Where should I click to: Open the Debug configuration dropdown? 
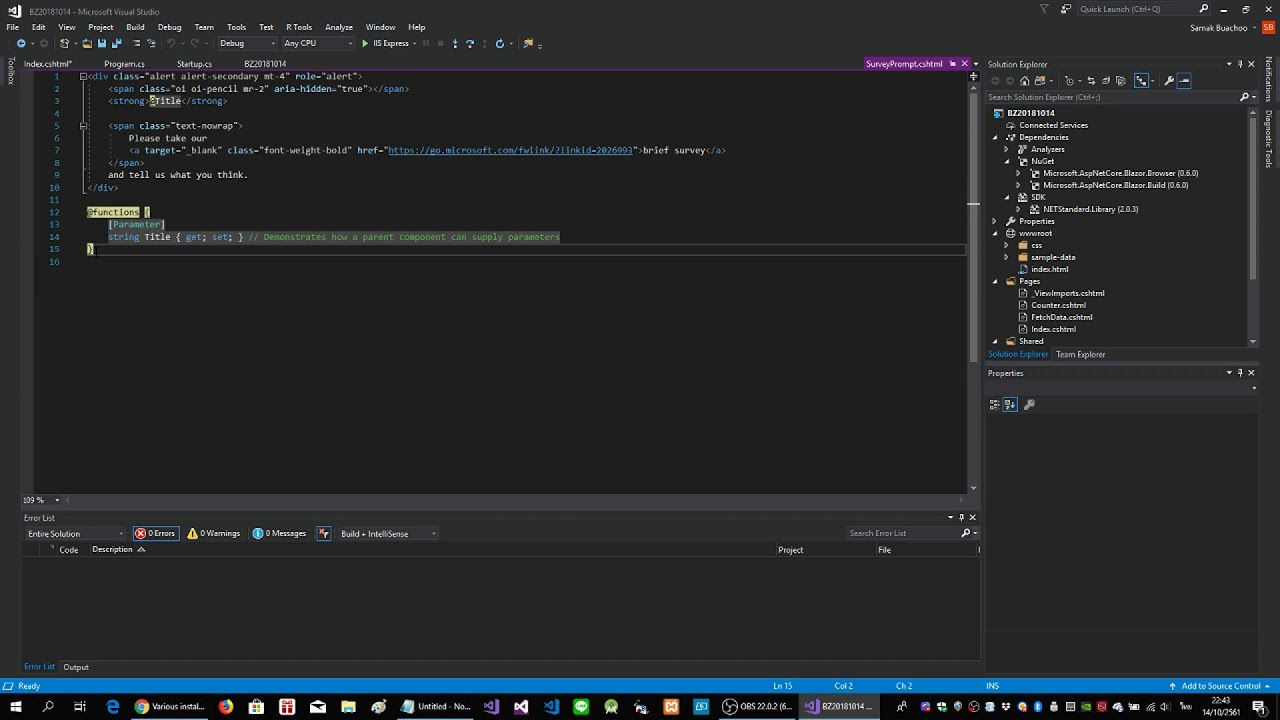246,43
